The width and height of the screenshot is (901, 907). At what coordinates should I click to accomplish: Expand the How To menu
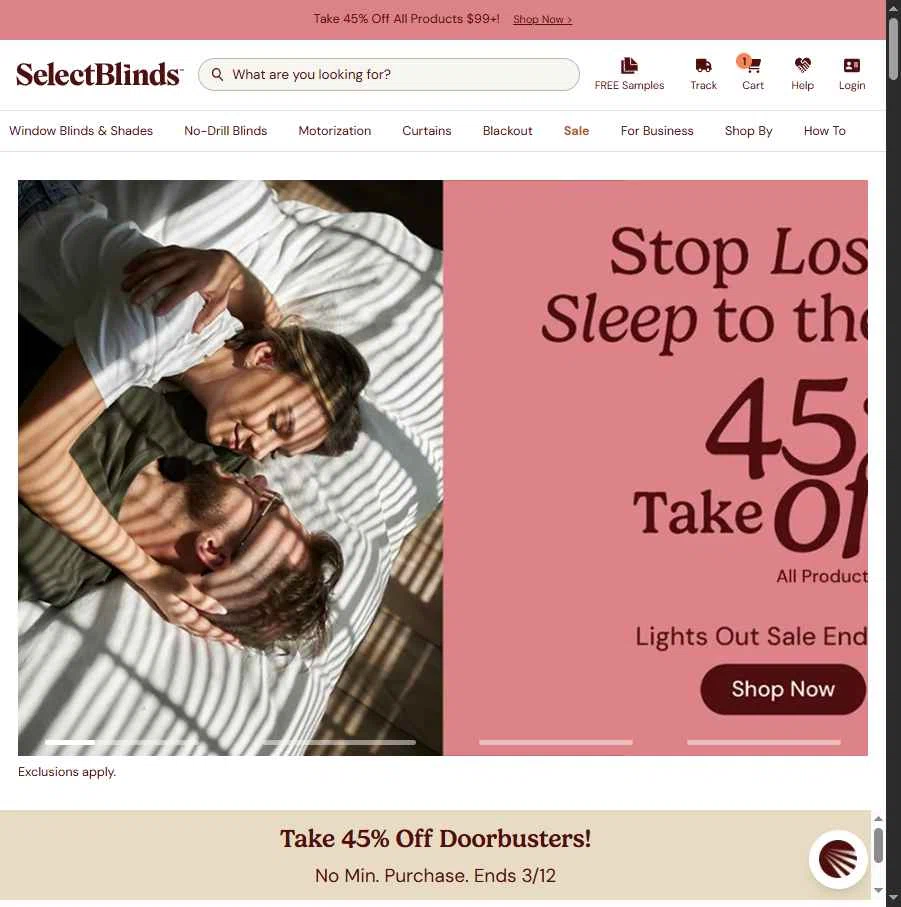(824, 131)
